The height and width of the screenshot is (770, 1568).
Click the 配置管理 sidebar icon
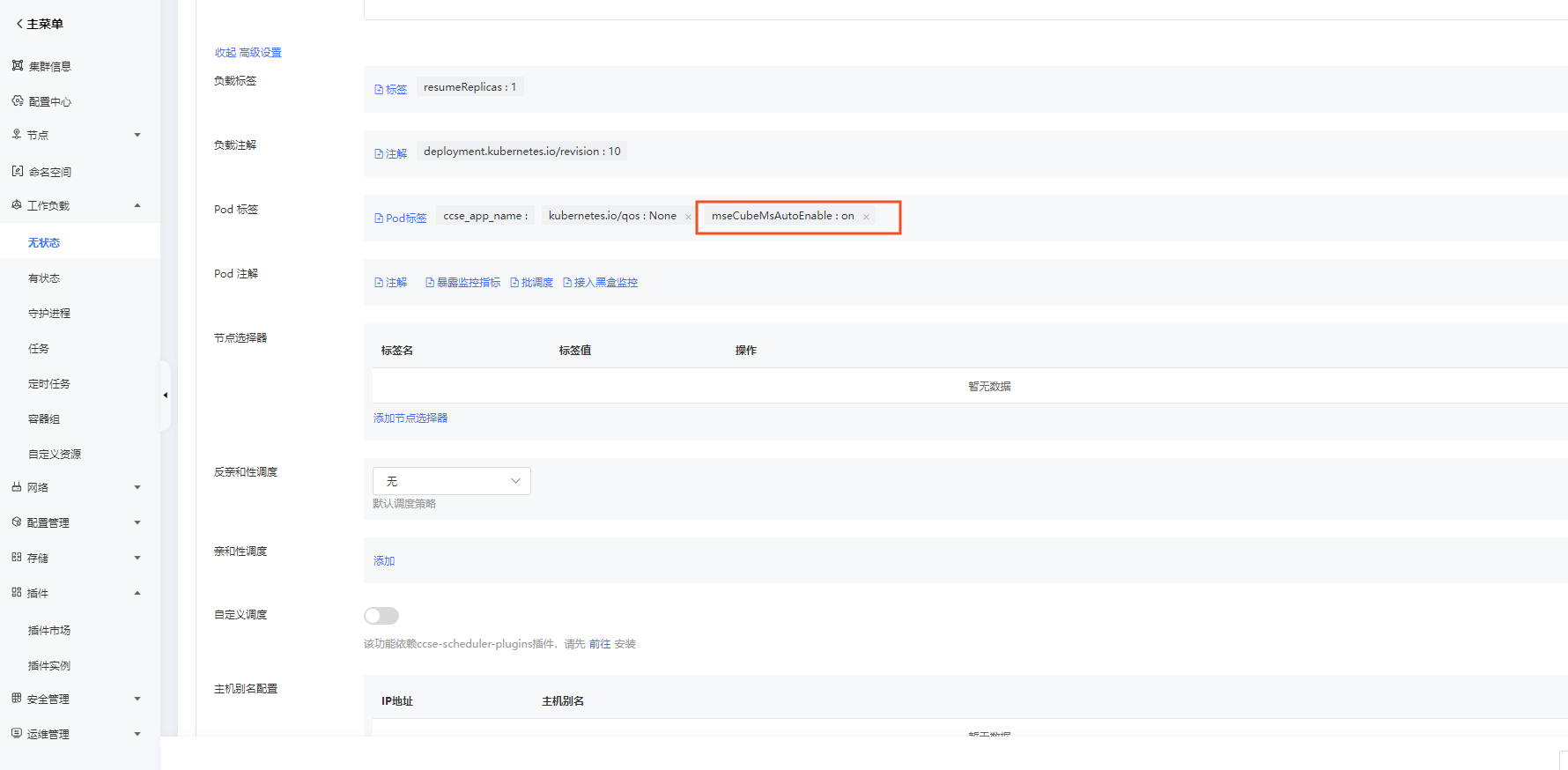pyautogui.click(x=17, y=522)
